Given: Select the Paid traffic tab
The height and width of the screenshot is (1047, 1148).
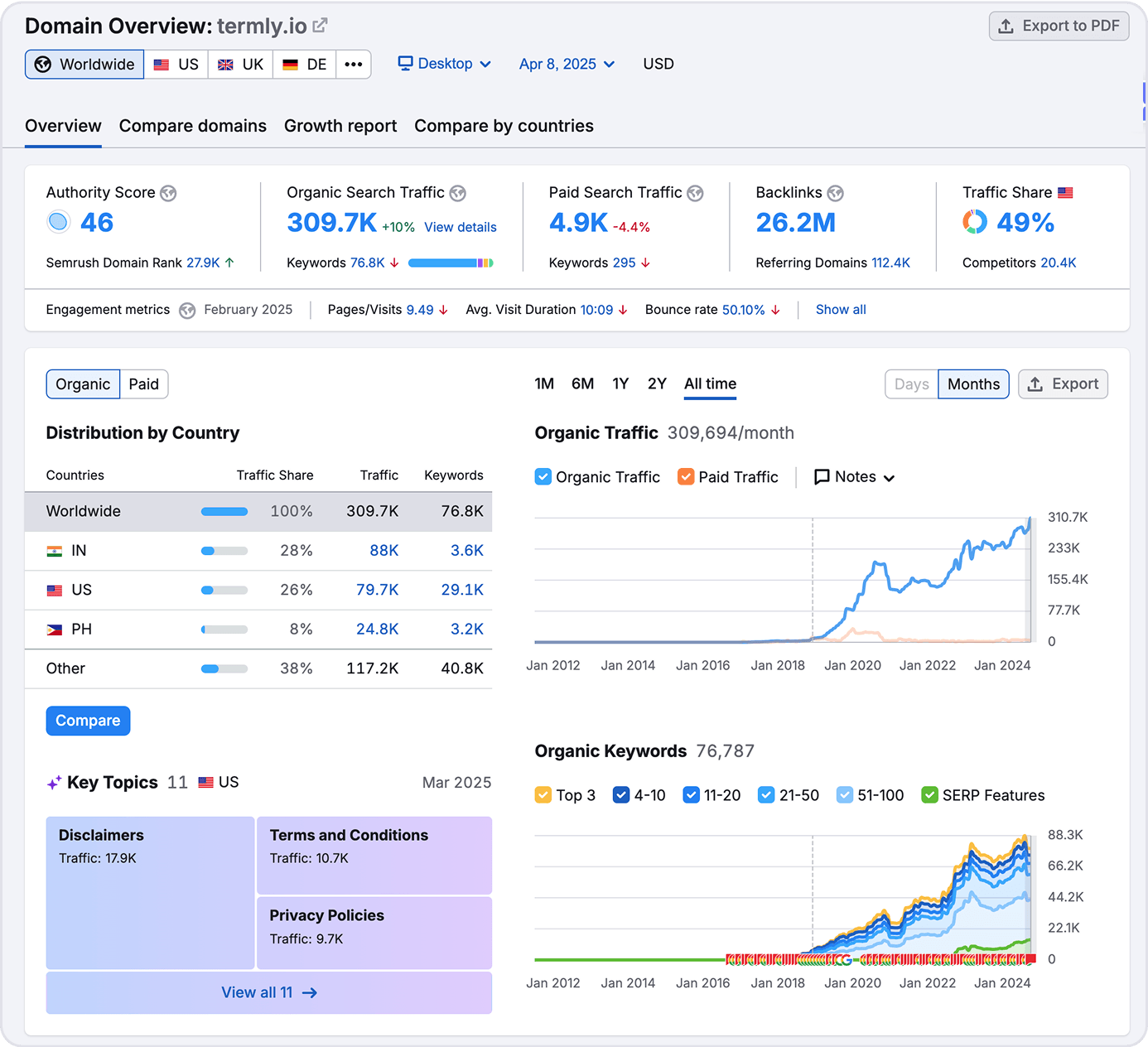Looking at the screenshot, I should [x=143, y=384].
